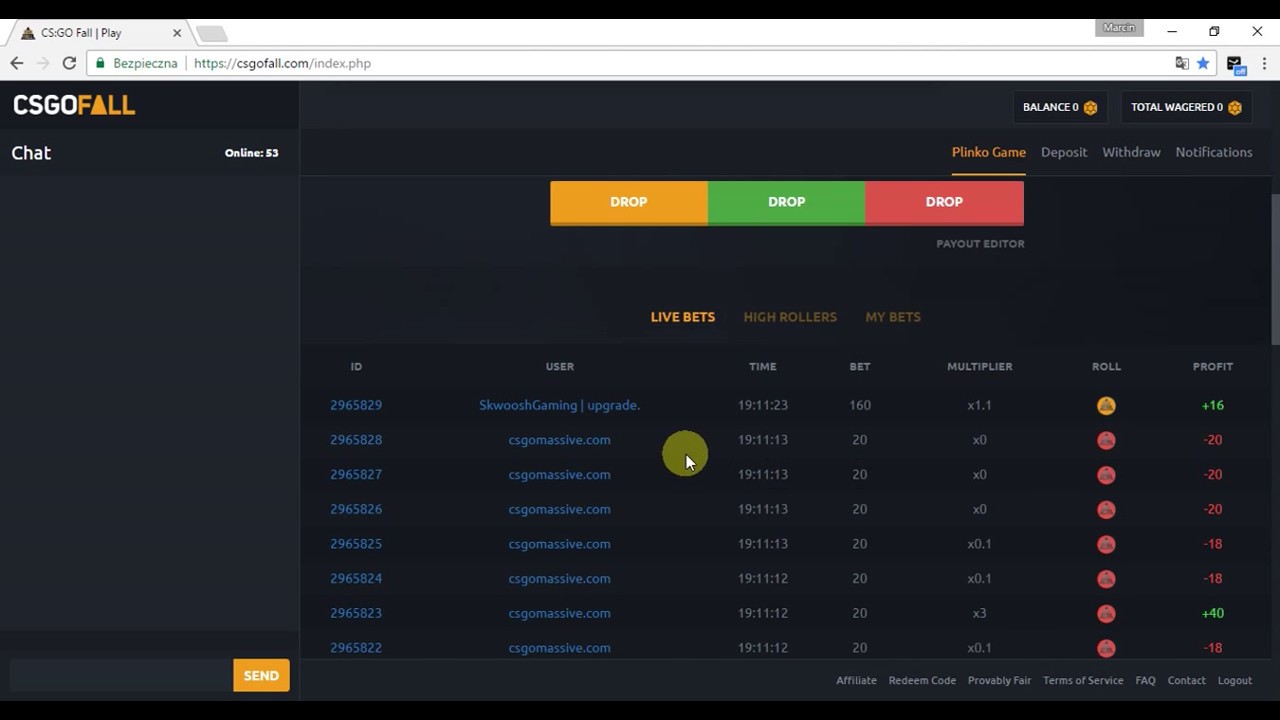
Task: Click the coin icon next to TOTAL WAGERED
Action: tap(1235, 108)
